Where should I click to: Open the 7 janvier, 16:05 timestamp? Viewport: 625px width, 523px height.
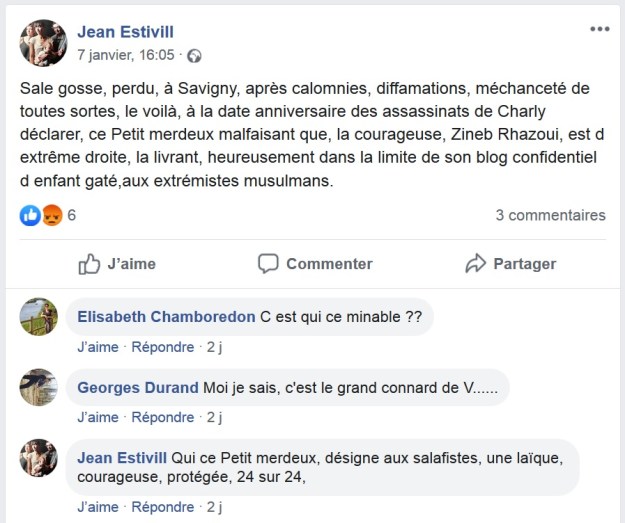[125, 55]
